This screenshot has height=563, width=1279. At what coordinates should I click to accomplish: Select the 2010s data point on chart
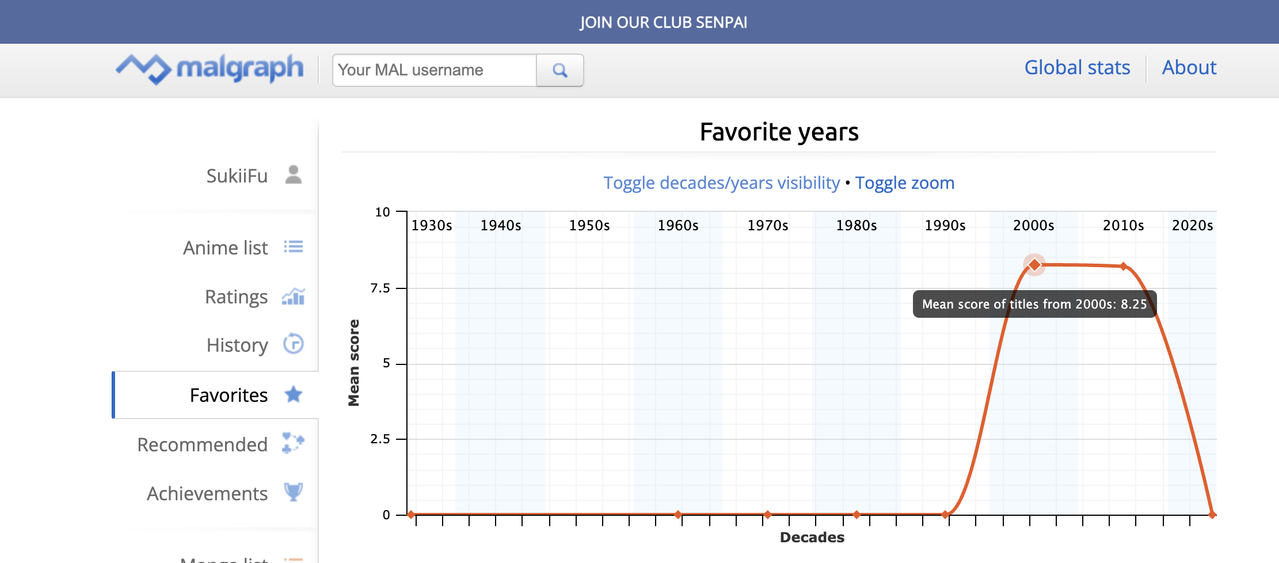pos(1123,266)
